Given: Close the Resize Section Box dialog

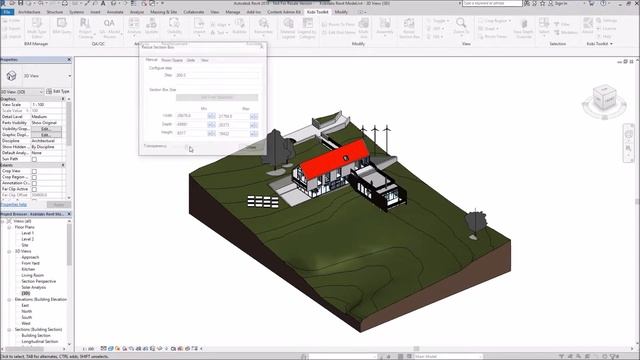Looking at the screenshot, I should 262,47.
